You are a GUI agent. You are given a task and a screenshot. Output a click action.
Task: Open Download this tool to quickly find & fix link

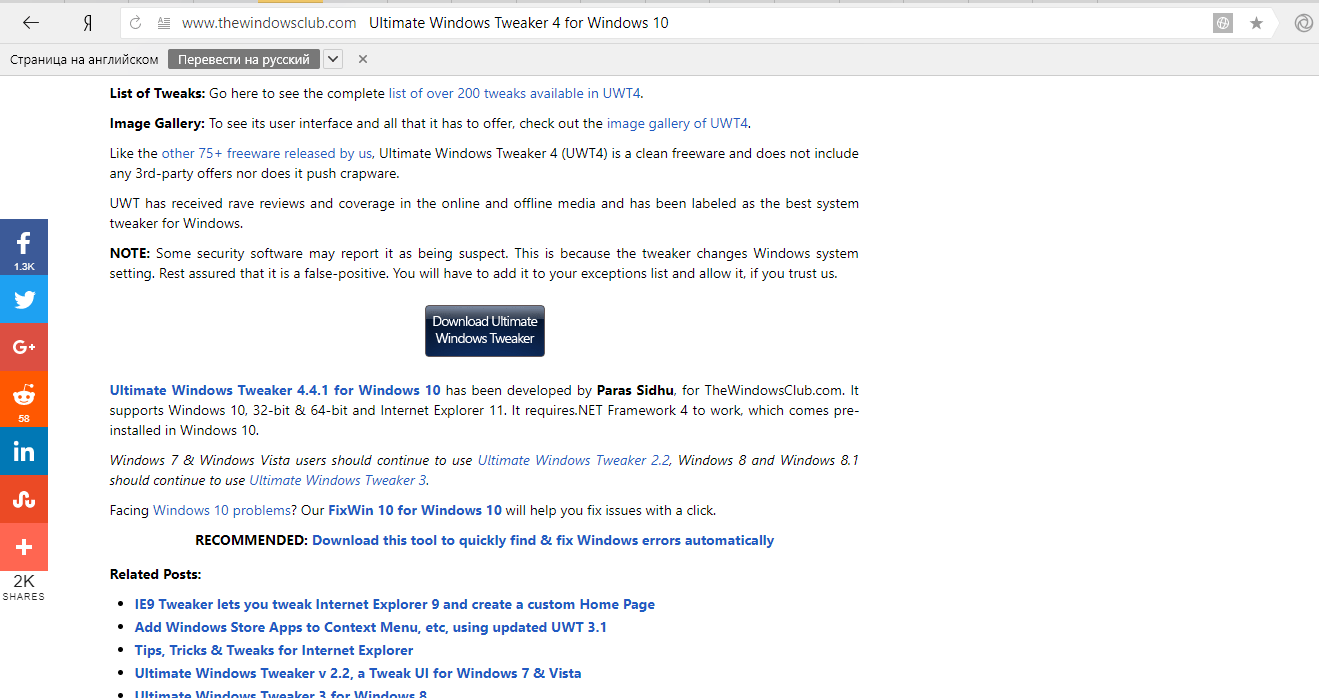543,540
